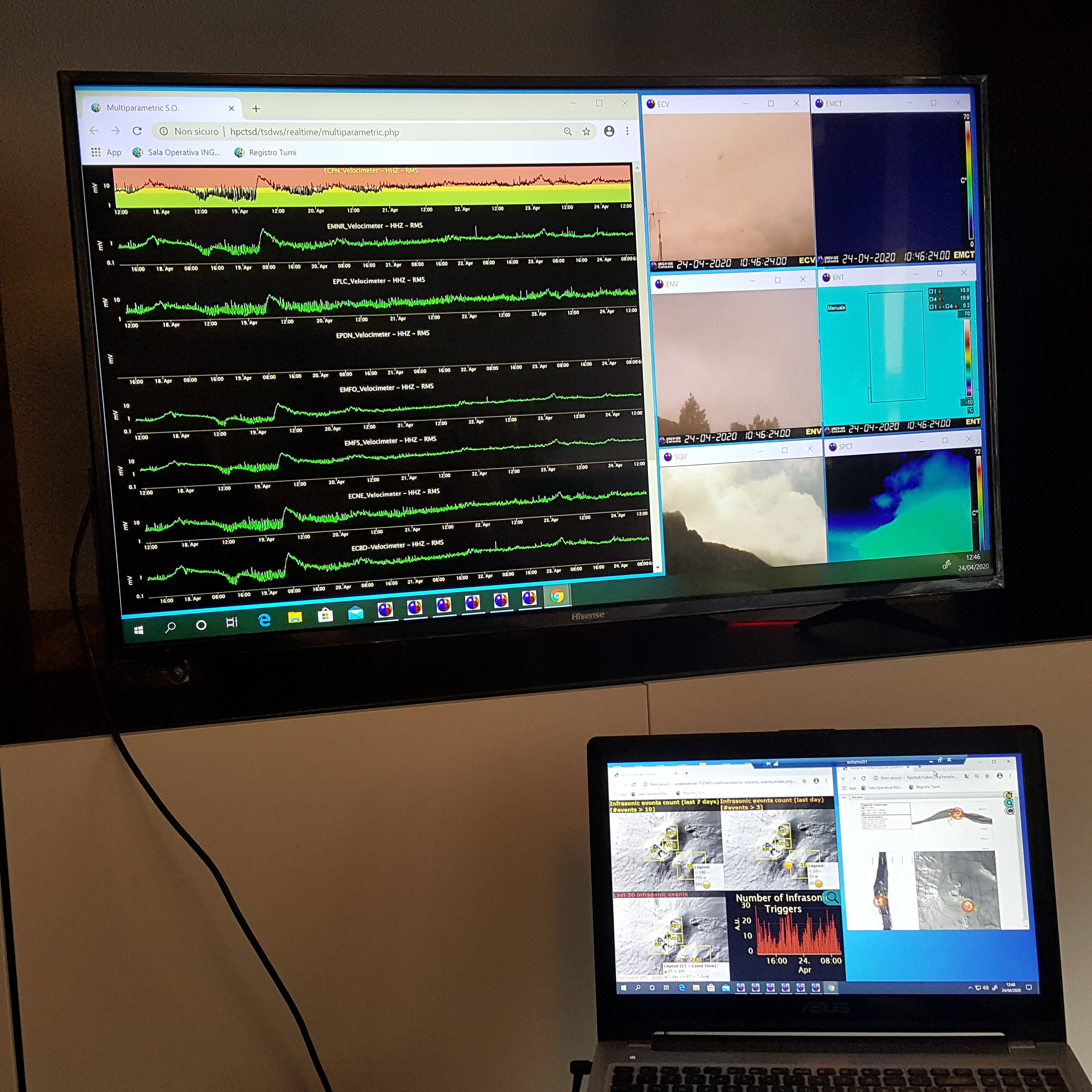Screen dimensions: 1092x1092
Task: Open a new tab with the plus button
Action: [256, 109]
